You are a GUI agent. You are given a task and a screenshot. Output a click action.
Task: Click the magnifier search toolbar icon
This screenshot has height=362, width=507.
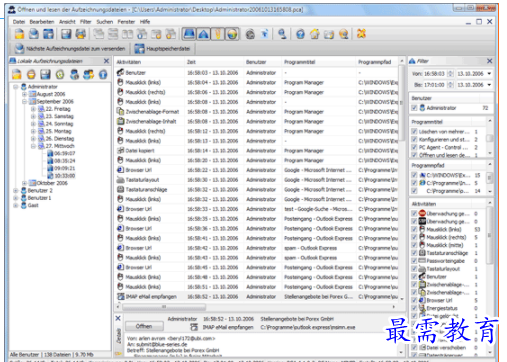(282, 34)
